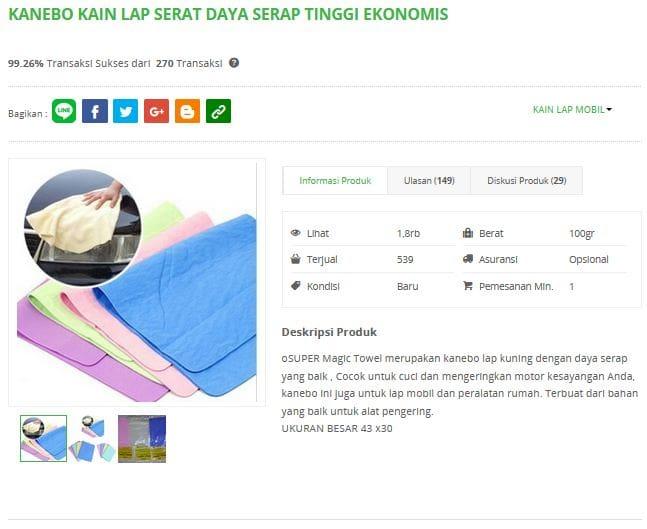Open the main product image

[137, 282]
